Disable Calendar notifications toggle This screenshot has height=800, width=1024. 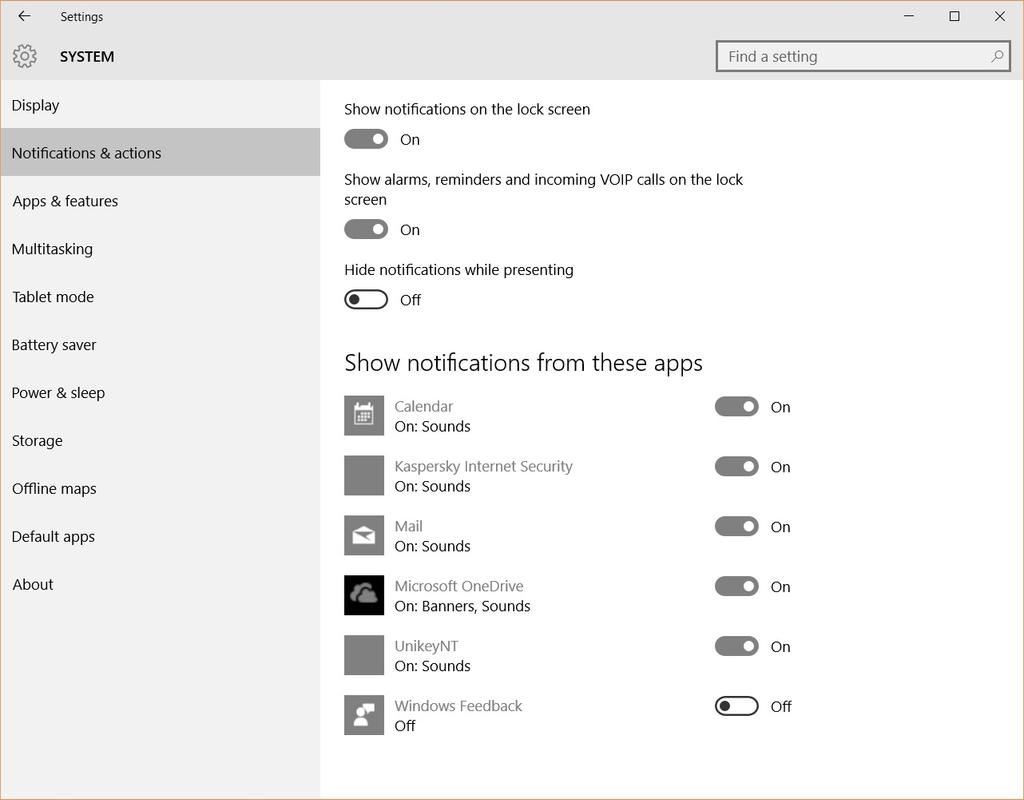click(736, 407)
